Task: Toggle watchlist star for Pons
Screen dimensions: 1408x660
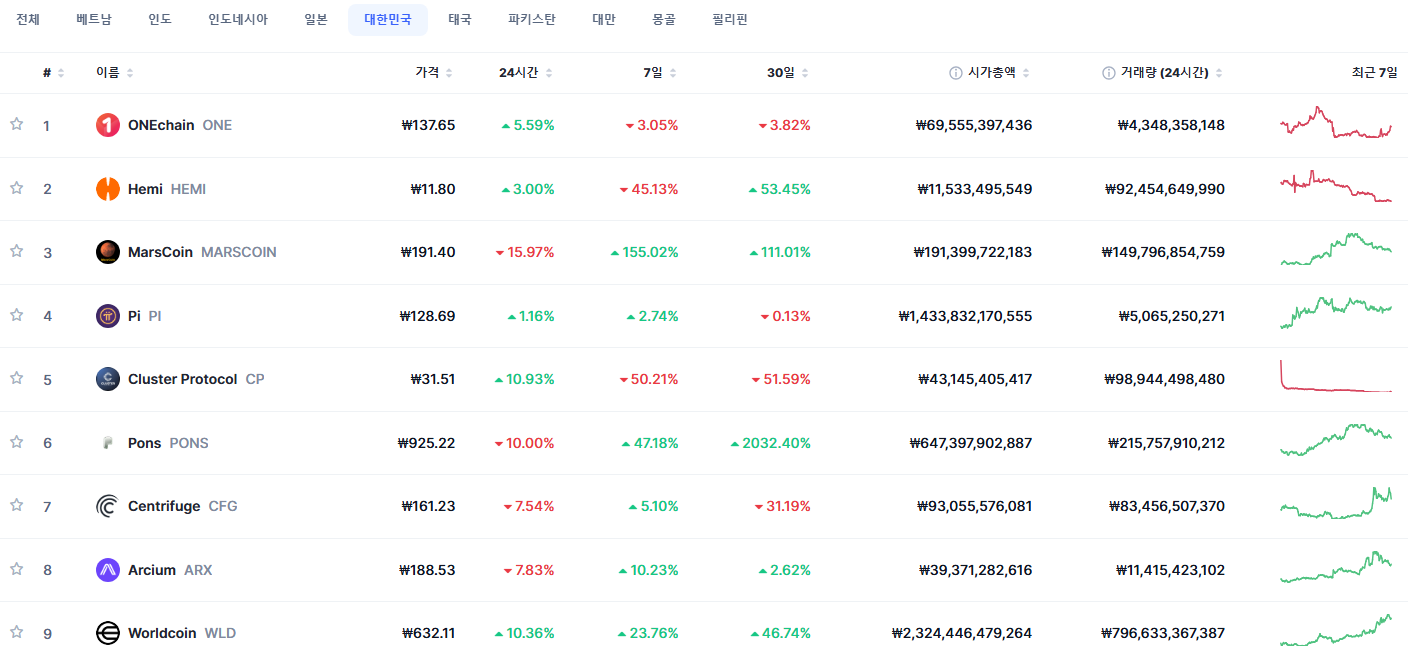Action: coord(16,441)
